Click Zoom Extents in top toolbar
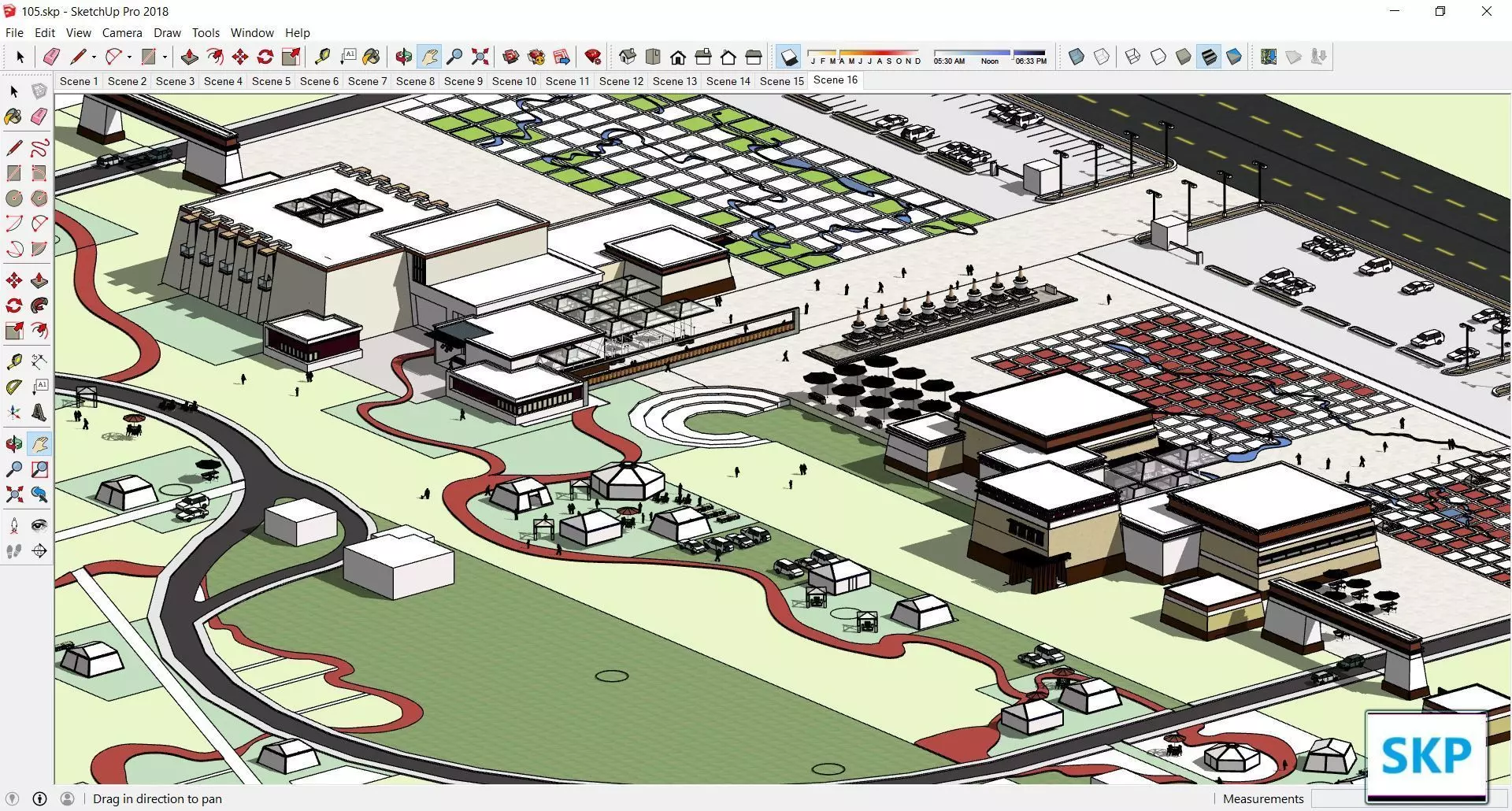 480,57
